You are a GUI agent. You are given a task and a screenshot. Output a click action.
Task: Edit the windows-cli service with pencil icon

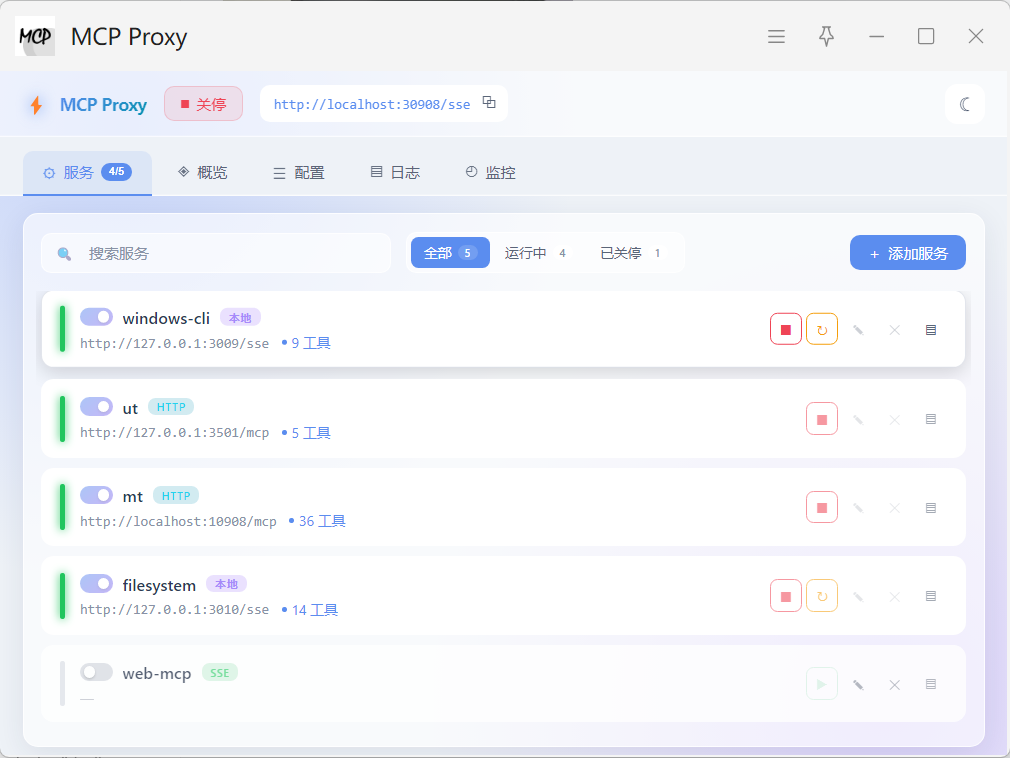coord(858,330)
